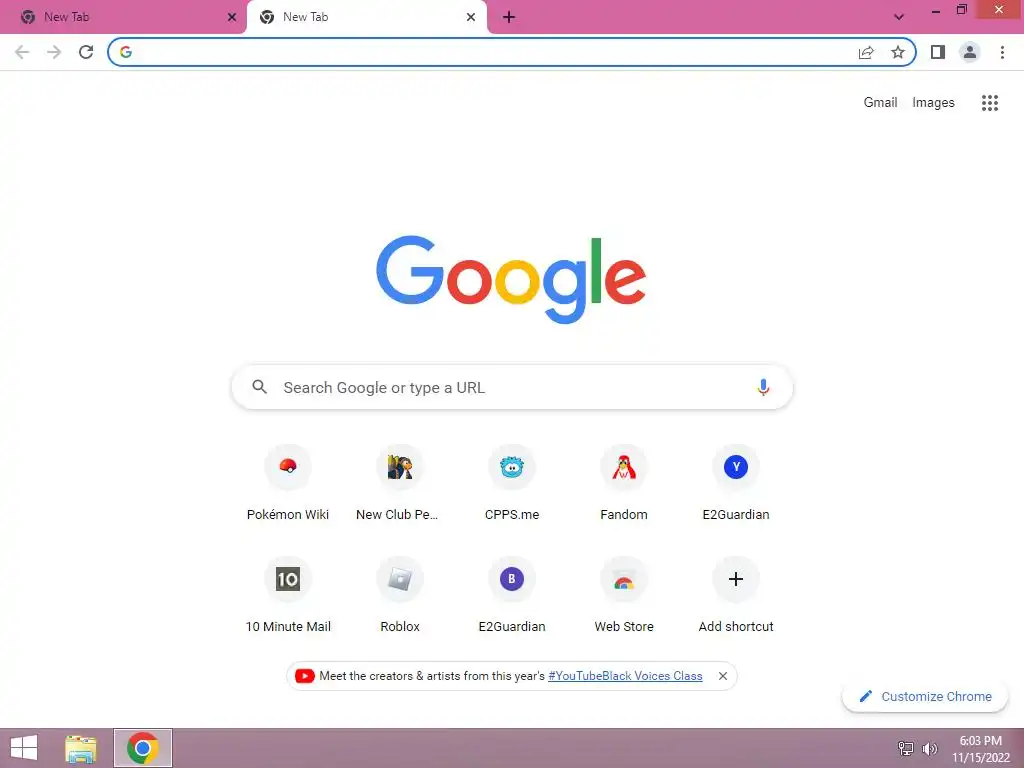Open the Google apps grid

[x=989, y=103]
